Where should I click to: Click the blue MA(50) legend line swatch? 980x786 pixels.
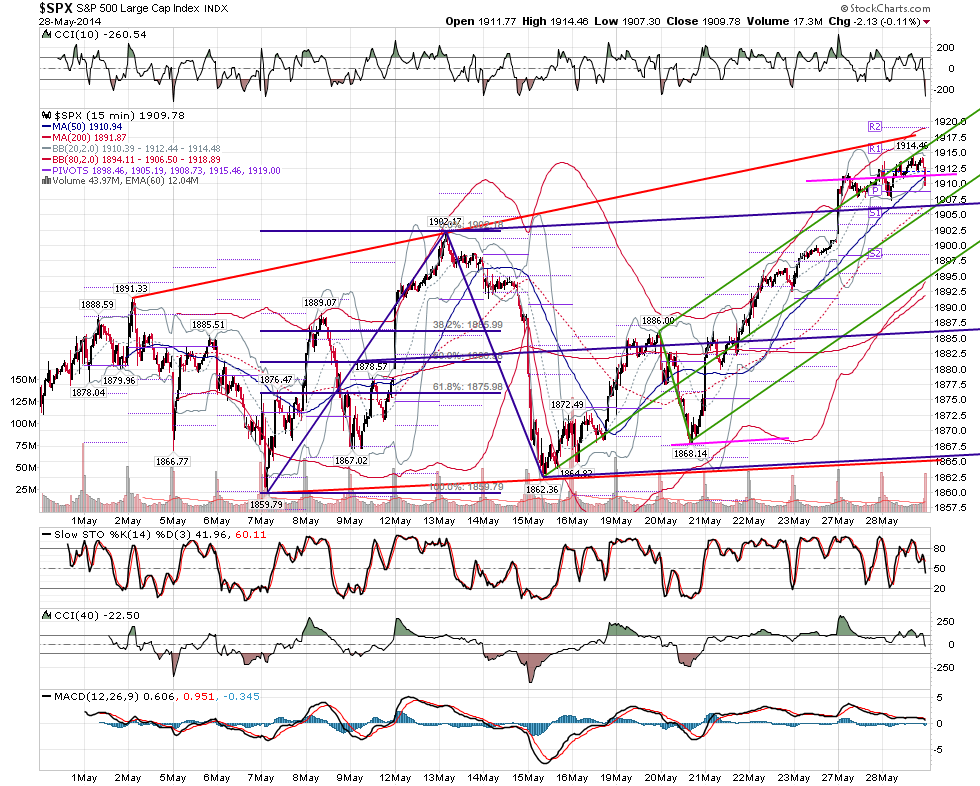coord(47,127)
